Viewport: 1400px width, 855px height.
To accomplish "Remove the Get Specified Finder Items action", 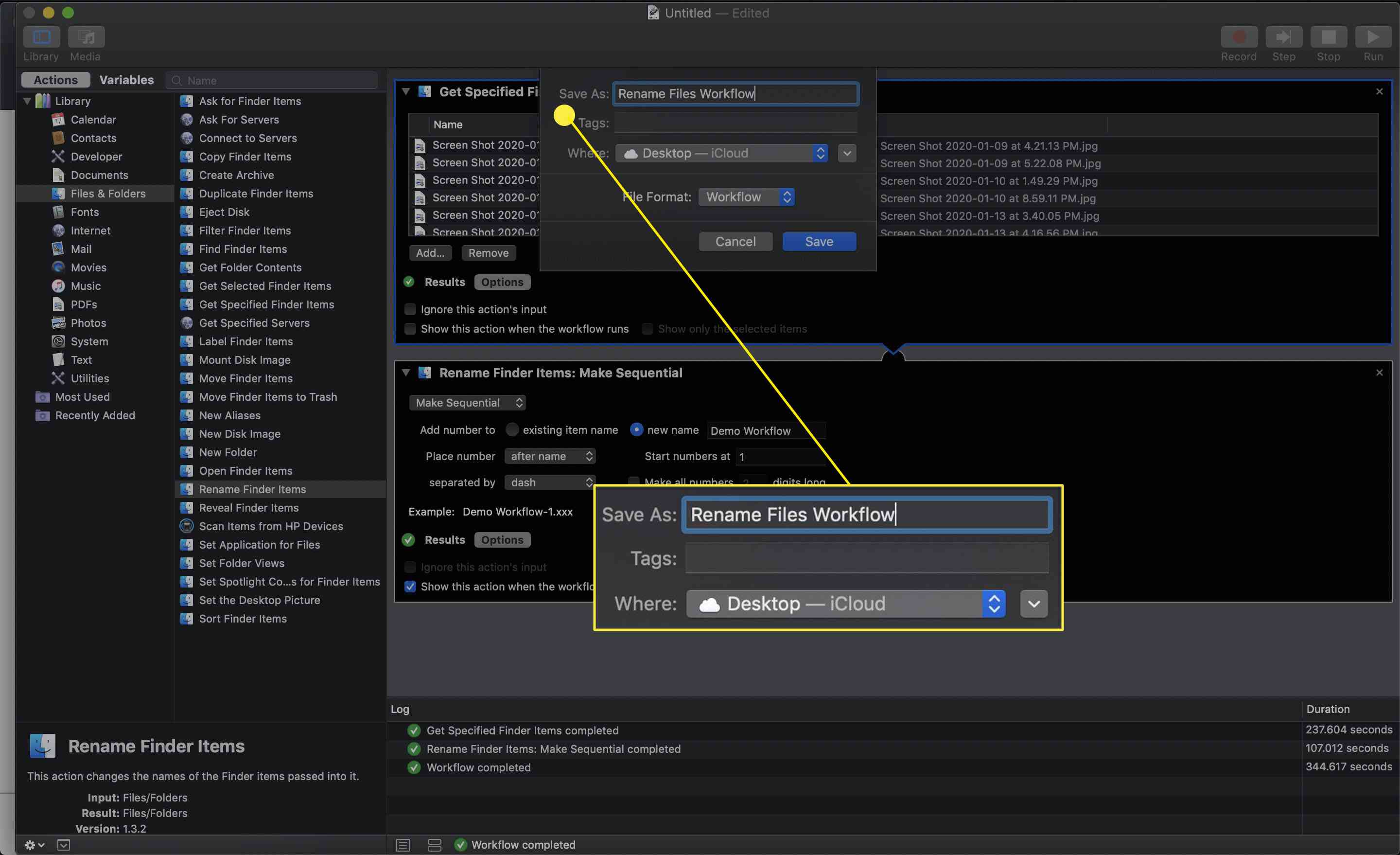I will 1379,91.
